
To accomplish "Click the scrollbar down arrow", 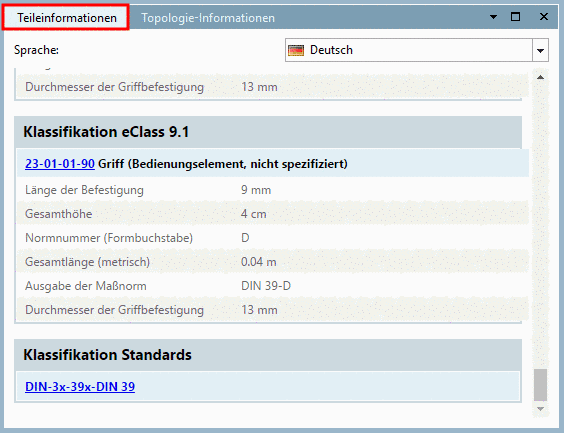I will click(540, 409).
